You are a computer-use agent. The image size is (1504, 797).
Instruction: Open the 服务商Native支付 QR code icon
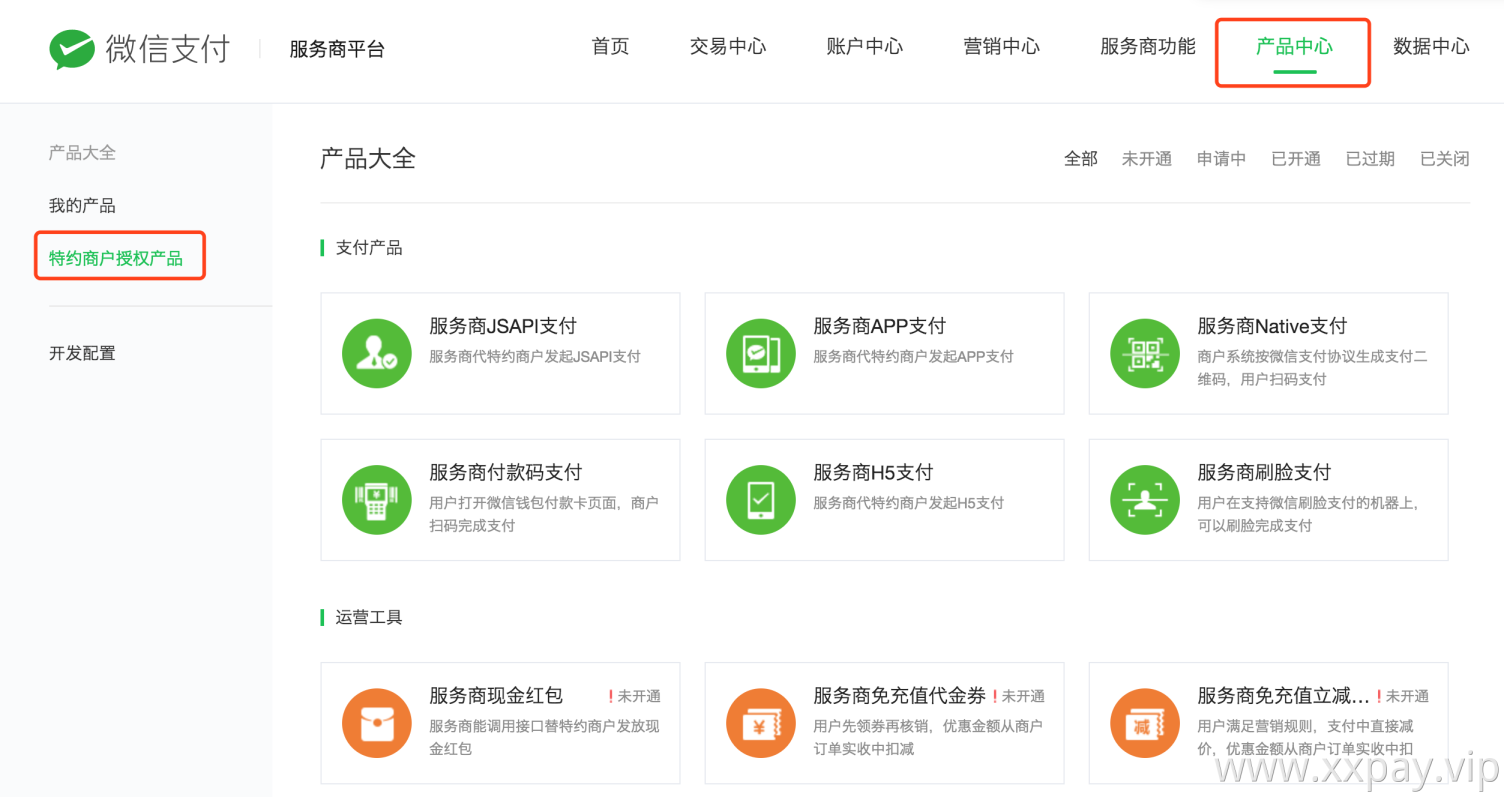pos(1145,353)
